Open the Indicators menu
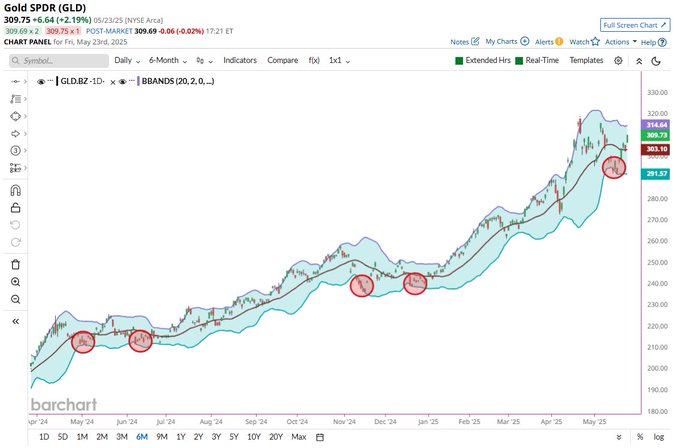Image resolution: width=680 pixels, height=448 pixels. tap(240, 60)
